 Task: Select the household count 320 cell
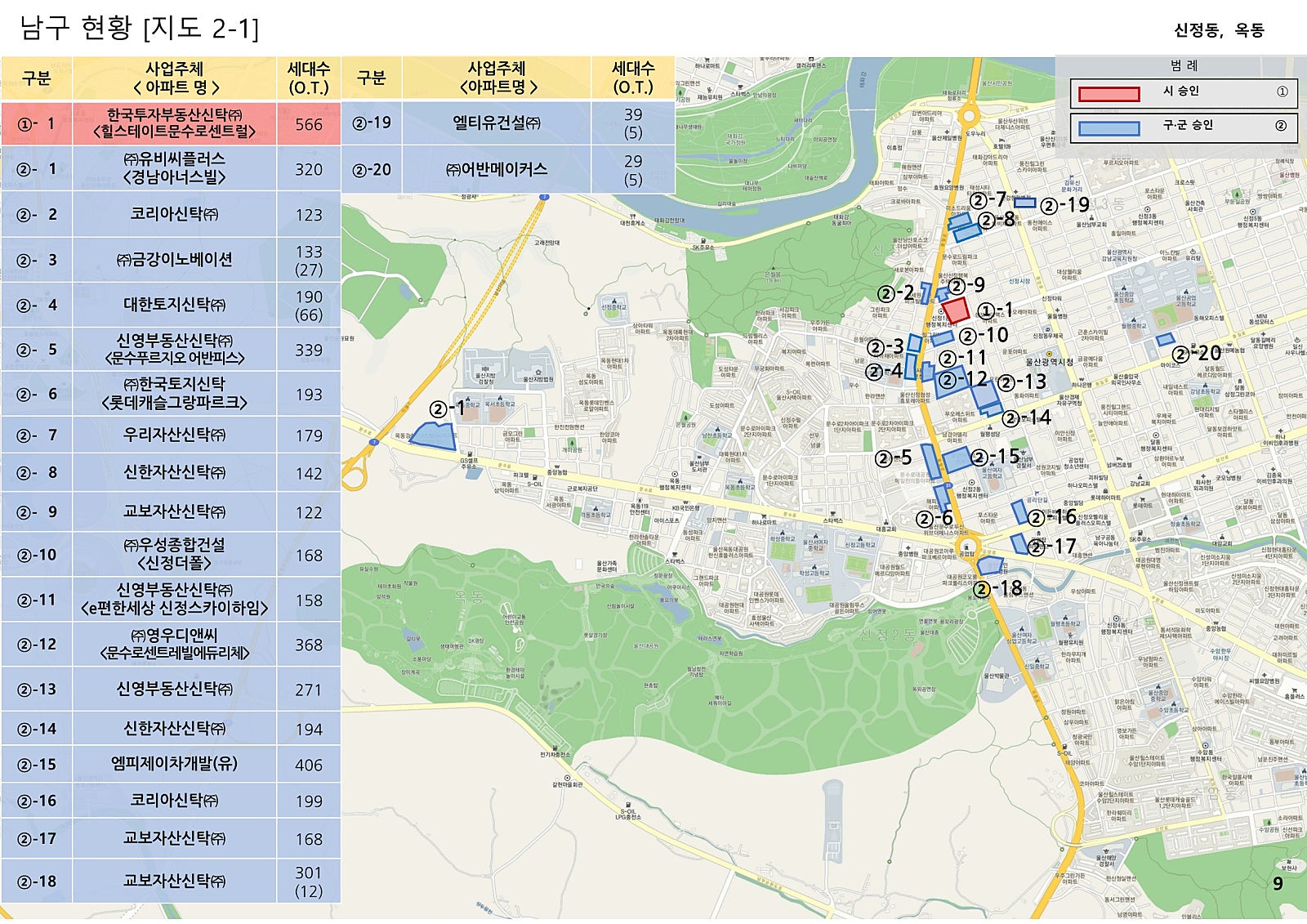[309, 169]
